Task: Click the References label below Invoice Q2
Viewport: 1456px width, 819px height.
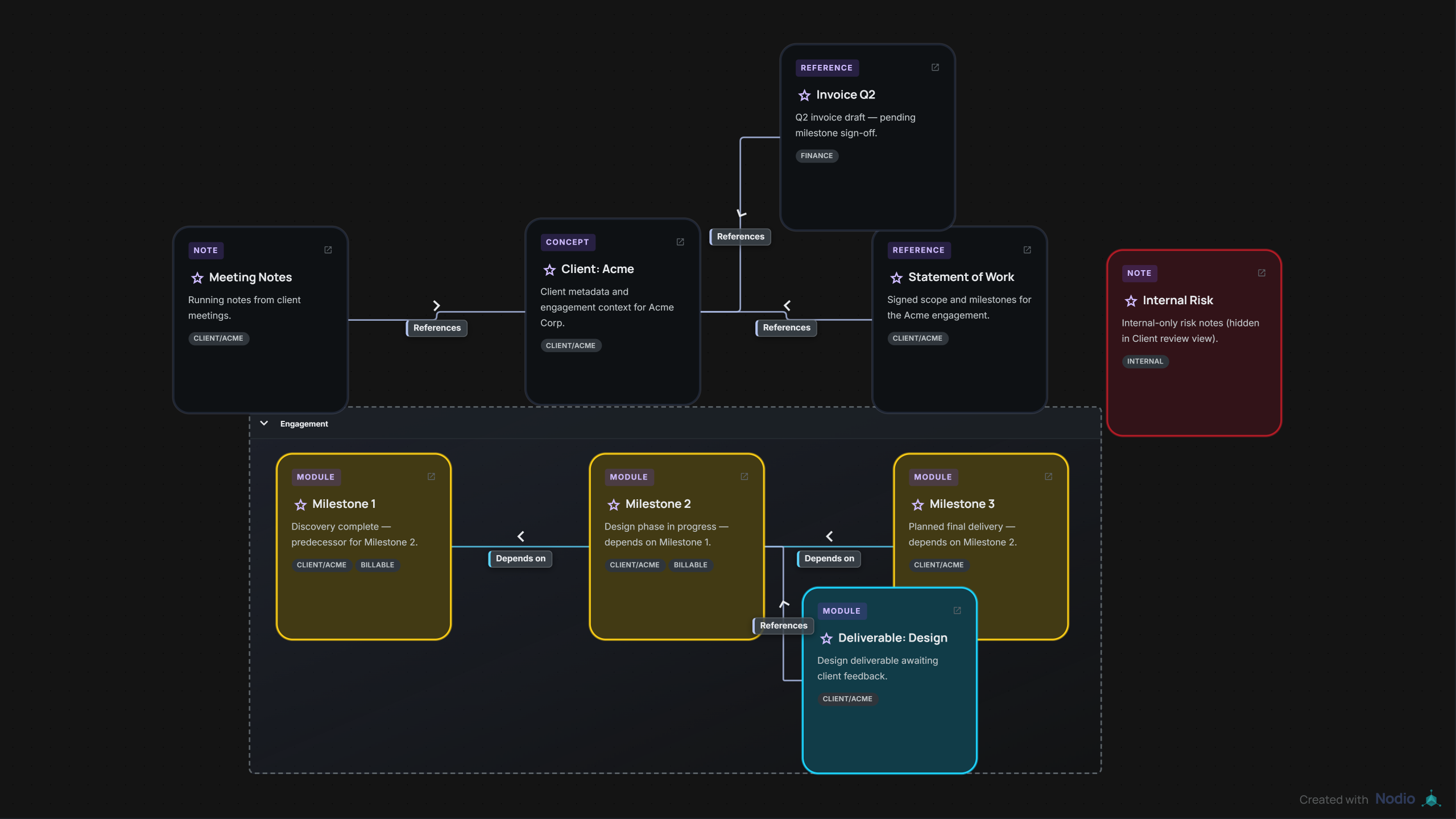Action: click(741, 237)
